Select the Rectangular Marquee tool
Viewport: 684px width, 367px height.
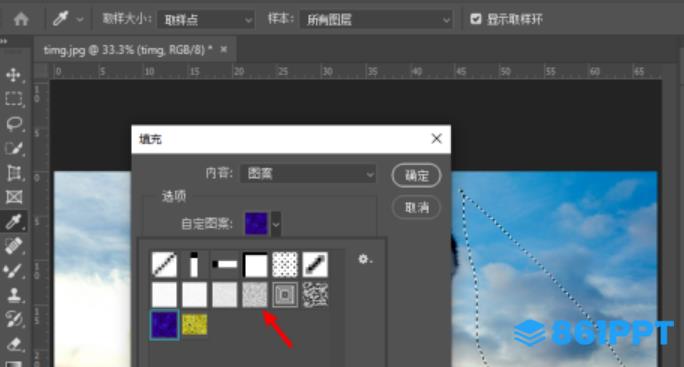tap(14, 99)
